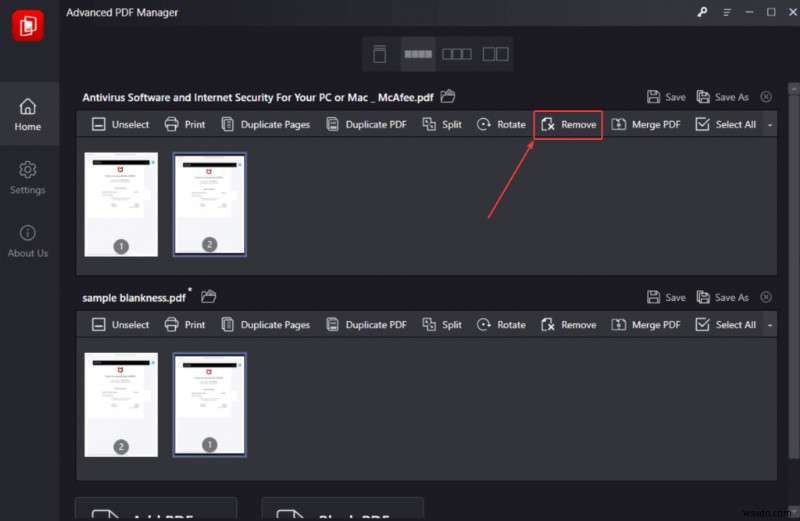Screen dimensions: 800x521
Task: Select page 1 thumbnail of McAfee.pdf
Action: pyautogui.click(x=121, y=204)
